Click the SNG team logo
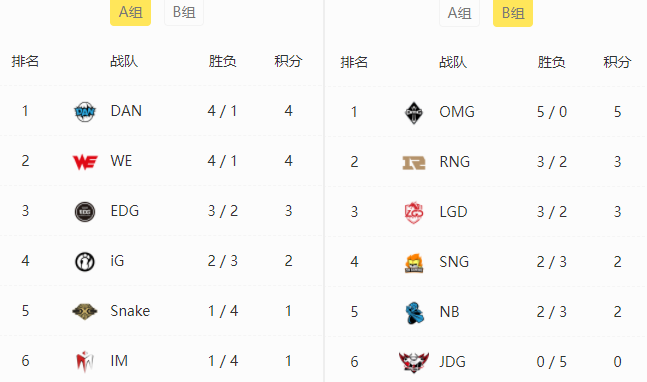 pyautogui.click(x=414, y=263)
